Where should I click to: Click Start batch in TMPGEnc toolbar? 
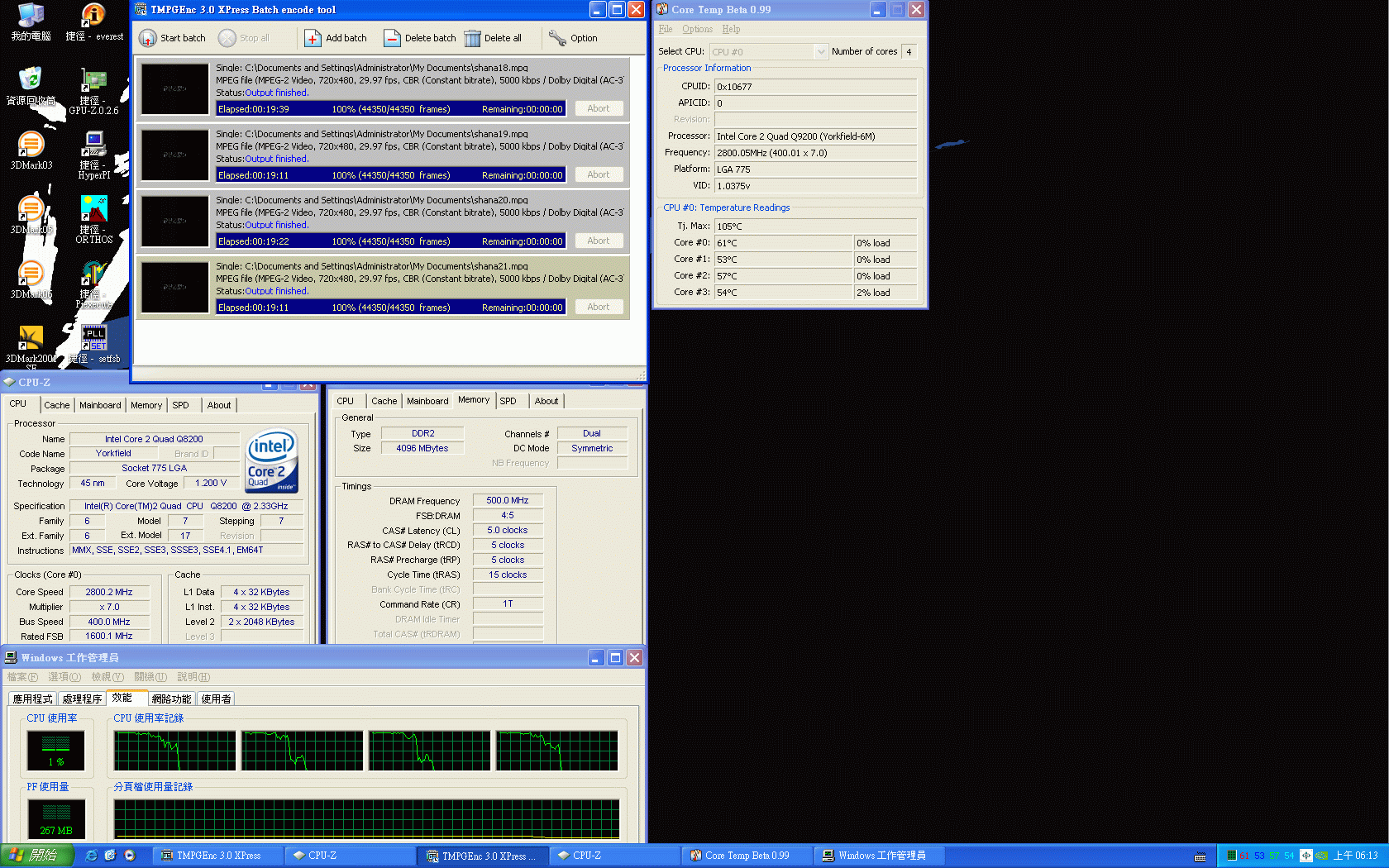(x=172, y=38)
